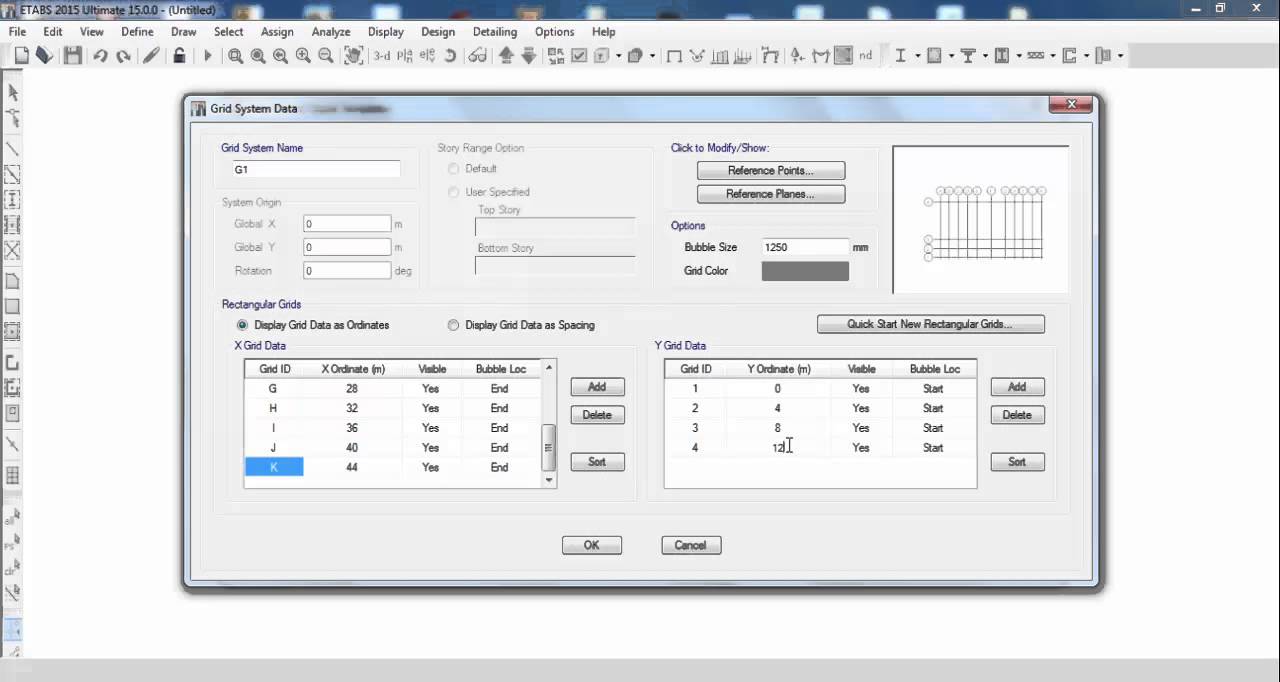Click the Pan hand icon
Viewport: 1280px width, 682px height.
coord(353,56)
